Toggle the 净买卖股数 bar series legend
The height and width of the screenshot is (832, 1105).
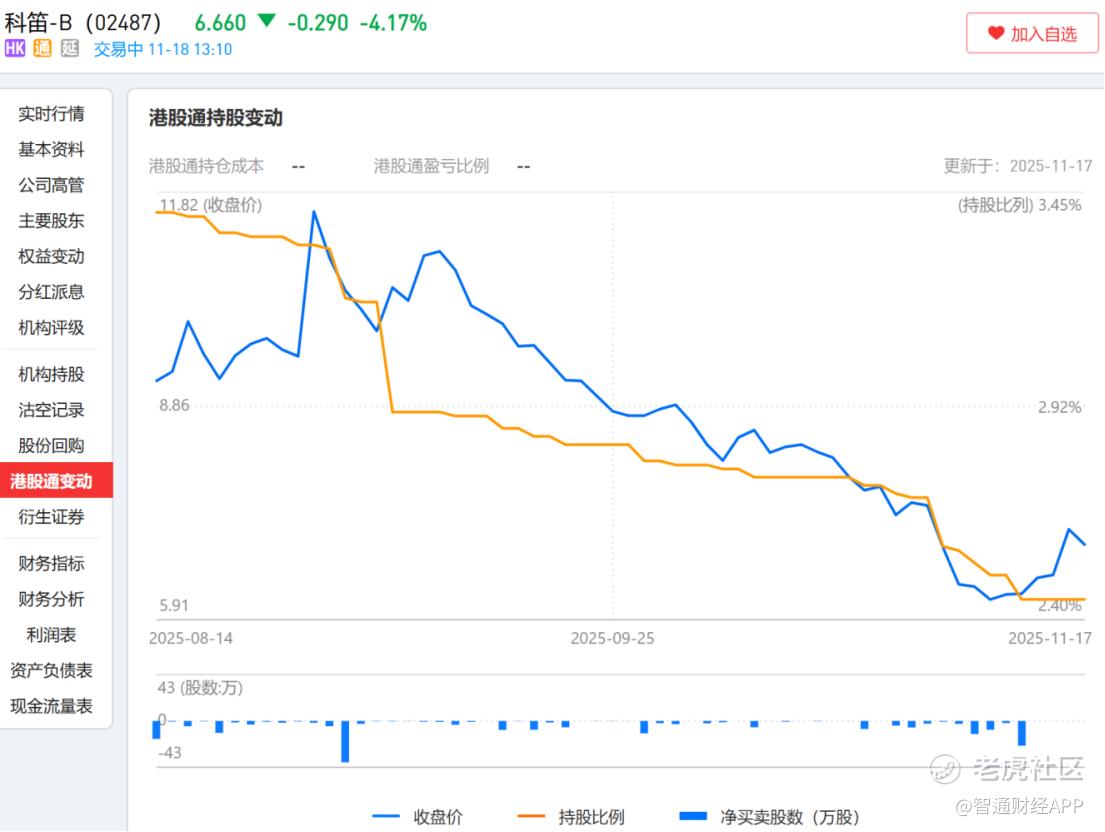[768, 817]
